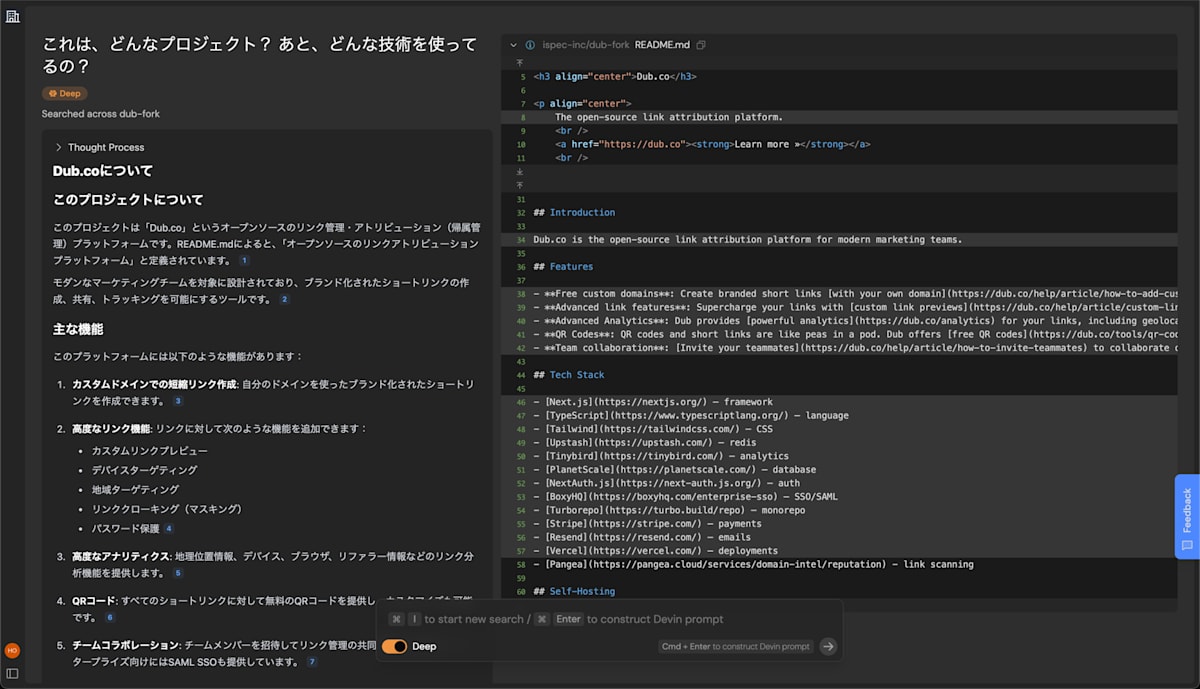The height and width of the screenshot is (689, 1200).
Task: Click the [PlanetScale] database code line
Action: click(x=674, y=469)
